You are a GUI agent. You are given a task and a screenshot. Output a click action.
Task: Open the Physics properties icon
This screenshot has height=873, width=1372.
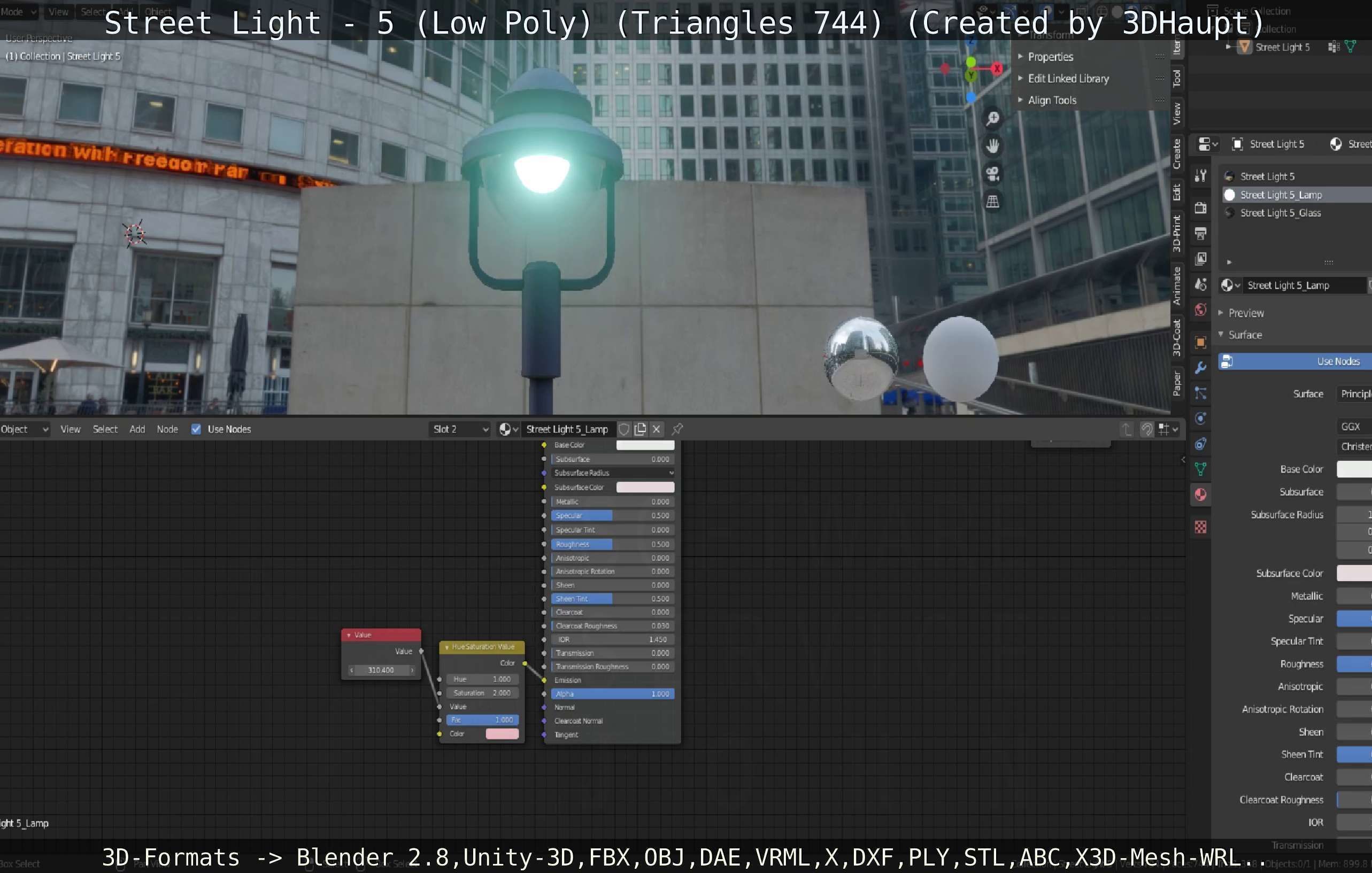point(1200,419)
